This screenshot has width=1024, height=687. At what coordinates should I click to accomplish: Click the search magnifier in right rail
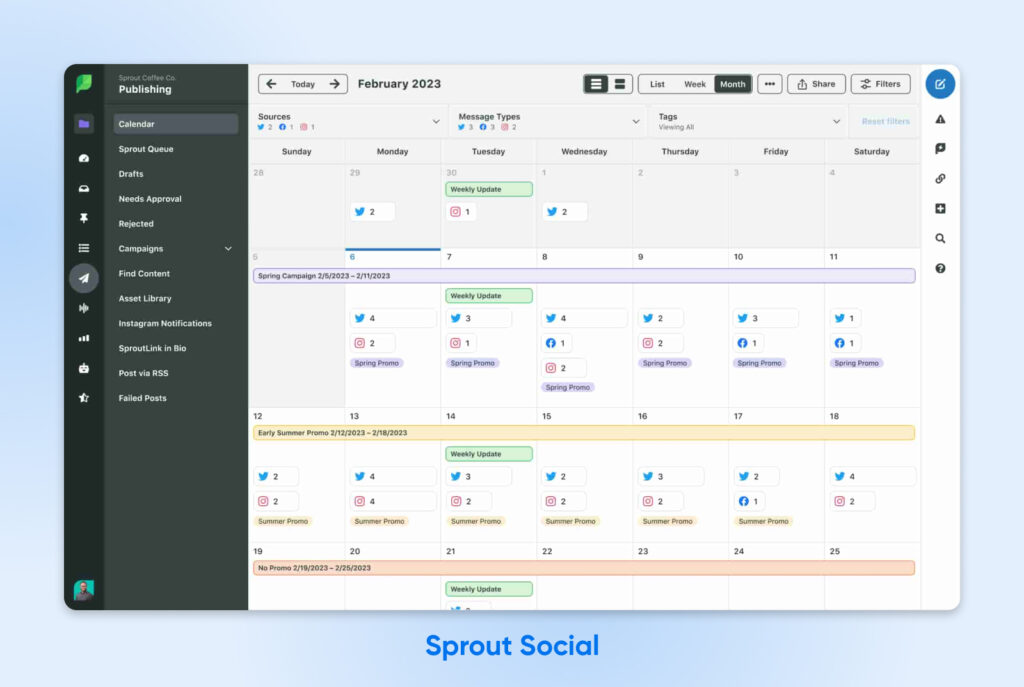pyautogui.click(x=940, y=239)
